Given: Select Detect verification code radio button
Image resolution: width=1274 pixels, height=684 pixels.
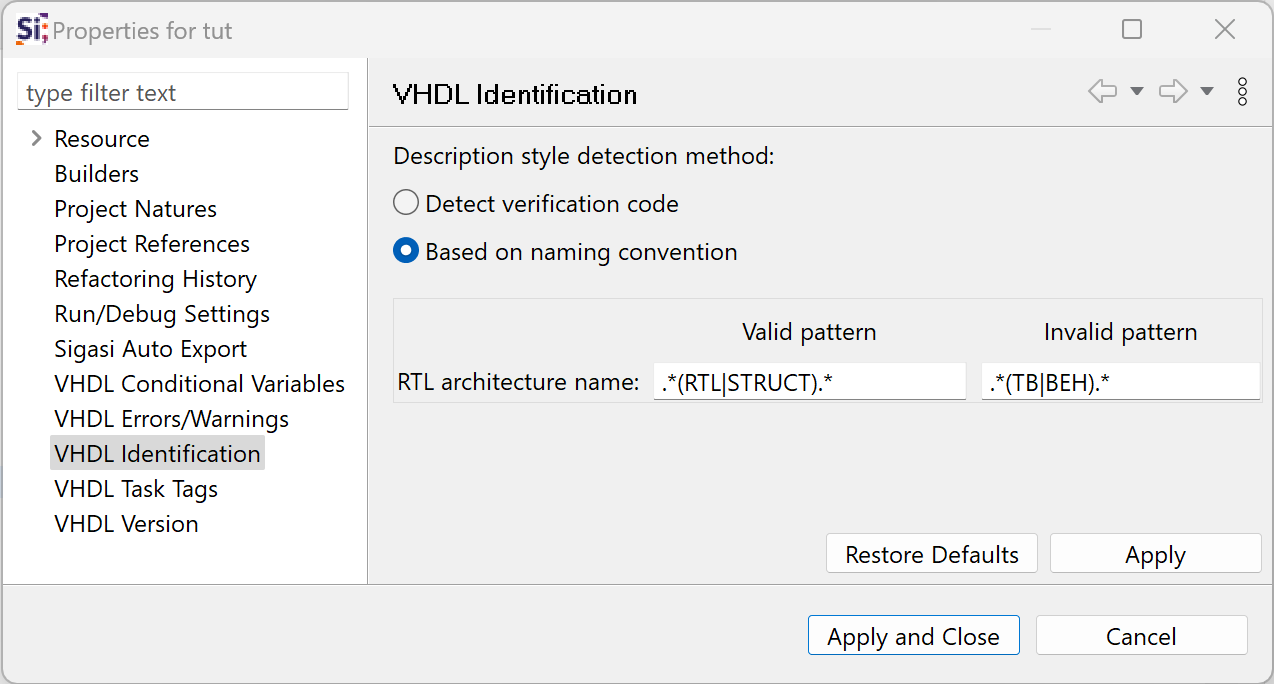Looking at the screenshot, I should 405,203.
